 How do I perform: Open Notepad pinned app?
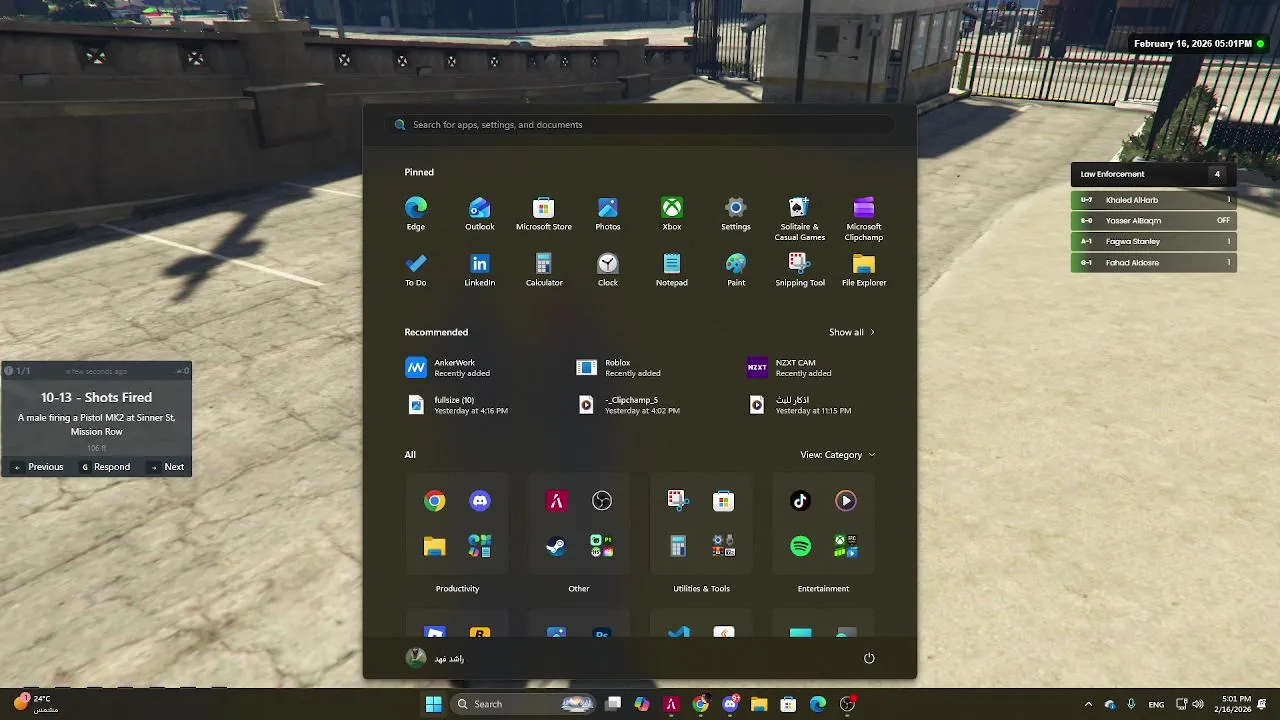[x=672, y=269]
